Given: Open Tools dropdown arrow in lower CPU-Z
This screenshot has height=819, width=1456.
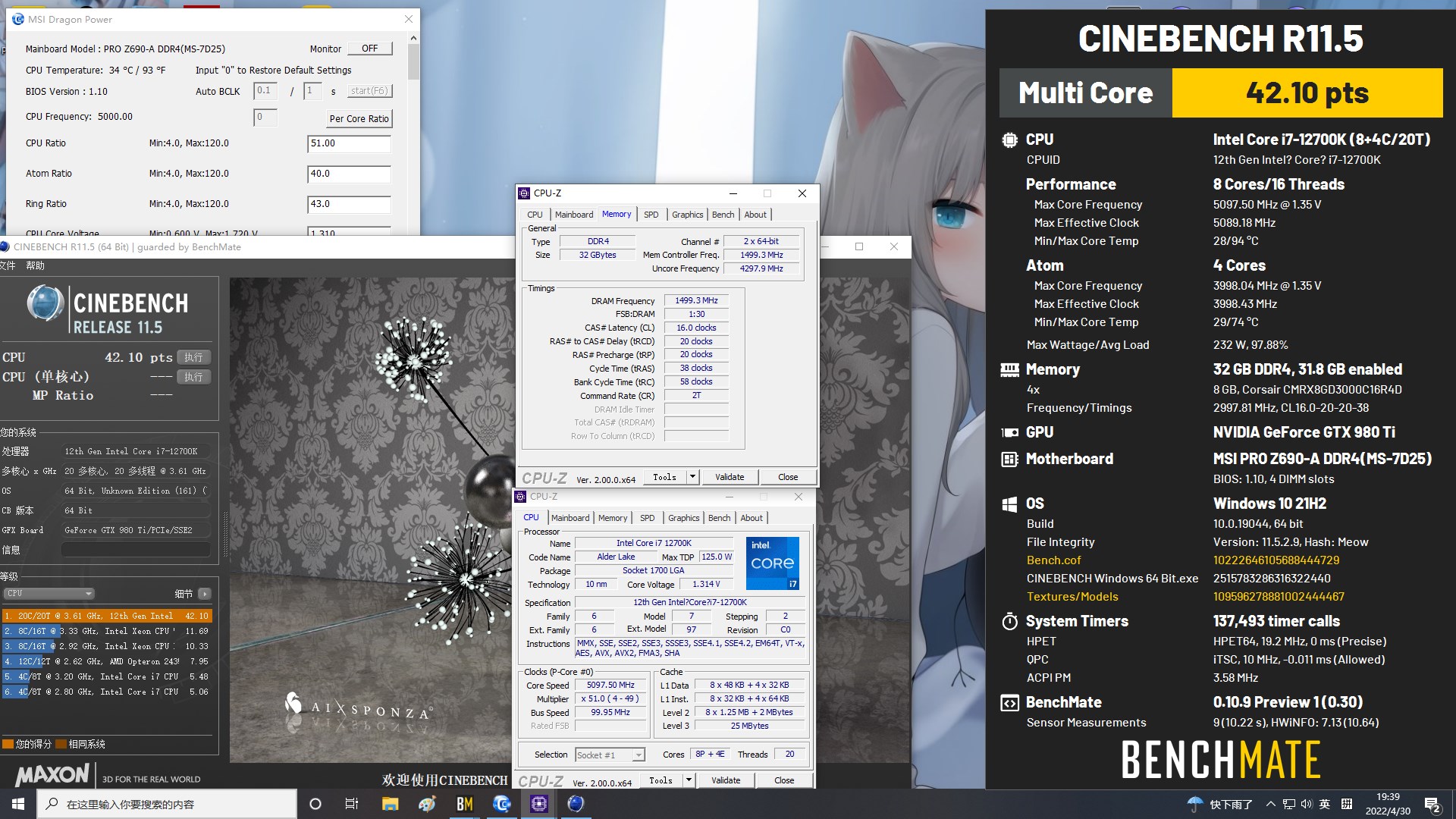Looking at the screenshot, I should (688, 780).
